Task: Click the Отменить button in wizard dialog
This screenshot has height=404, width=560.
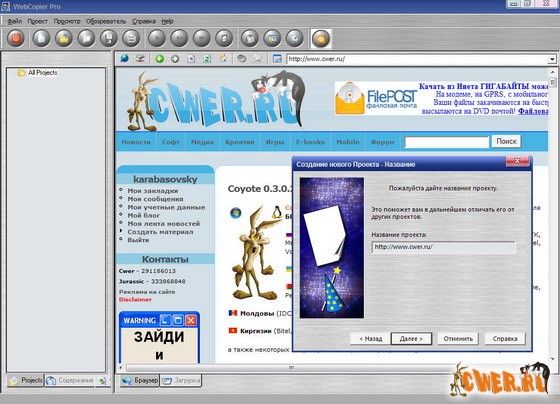Action: (x=458, y=339)
